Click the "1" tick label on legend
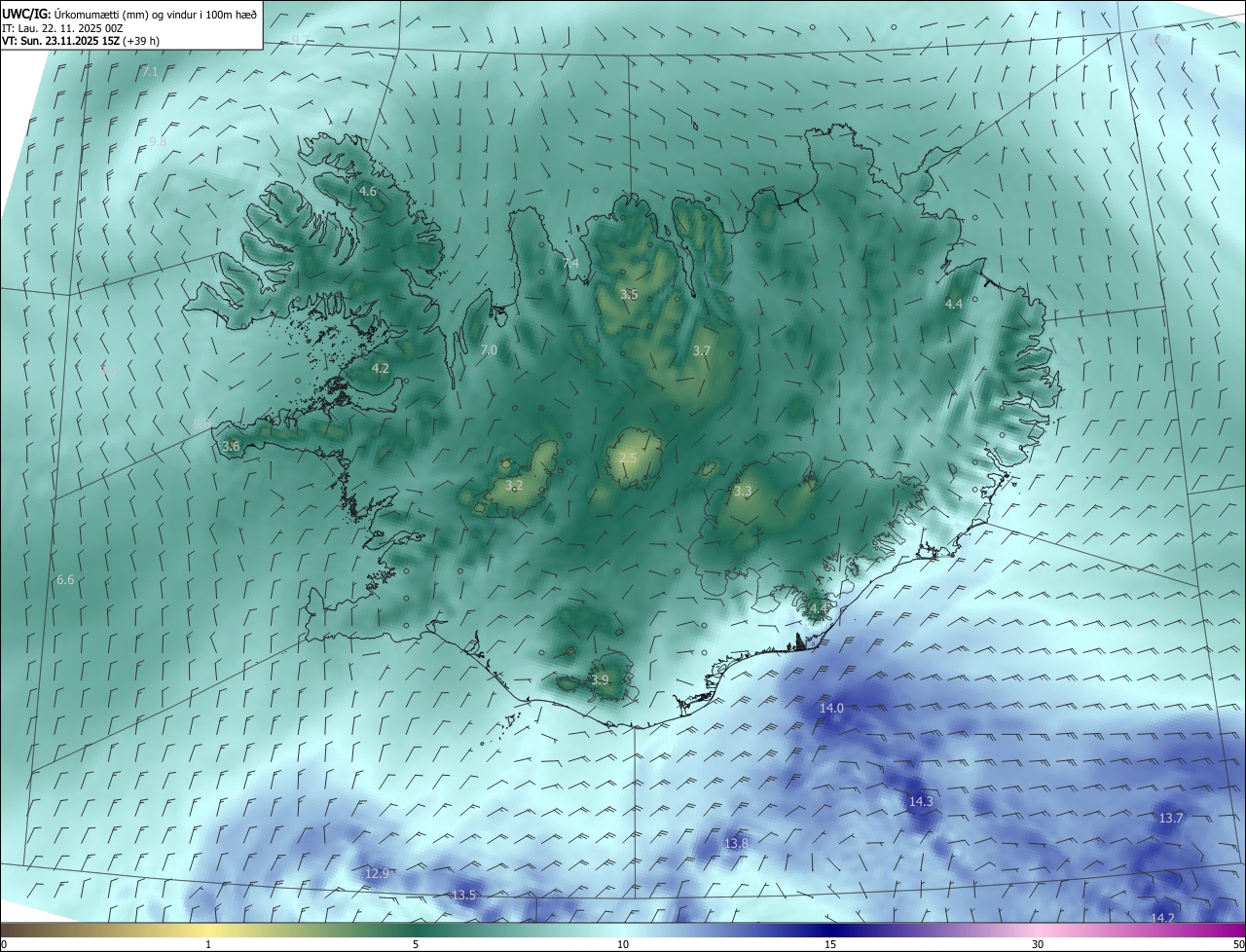The width and height of the screenshot is (1246, 952). [208, 944]
